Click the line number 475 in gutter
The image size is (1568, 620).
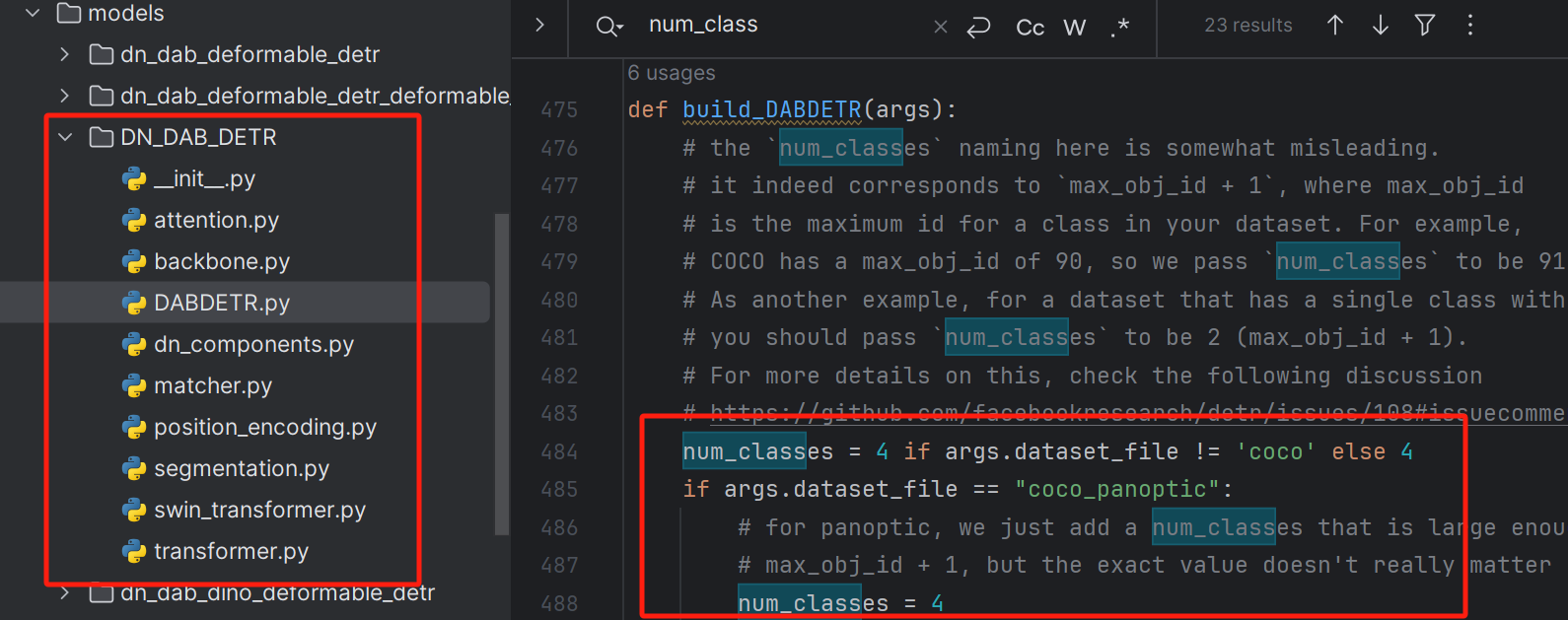559,109
